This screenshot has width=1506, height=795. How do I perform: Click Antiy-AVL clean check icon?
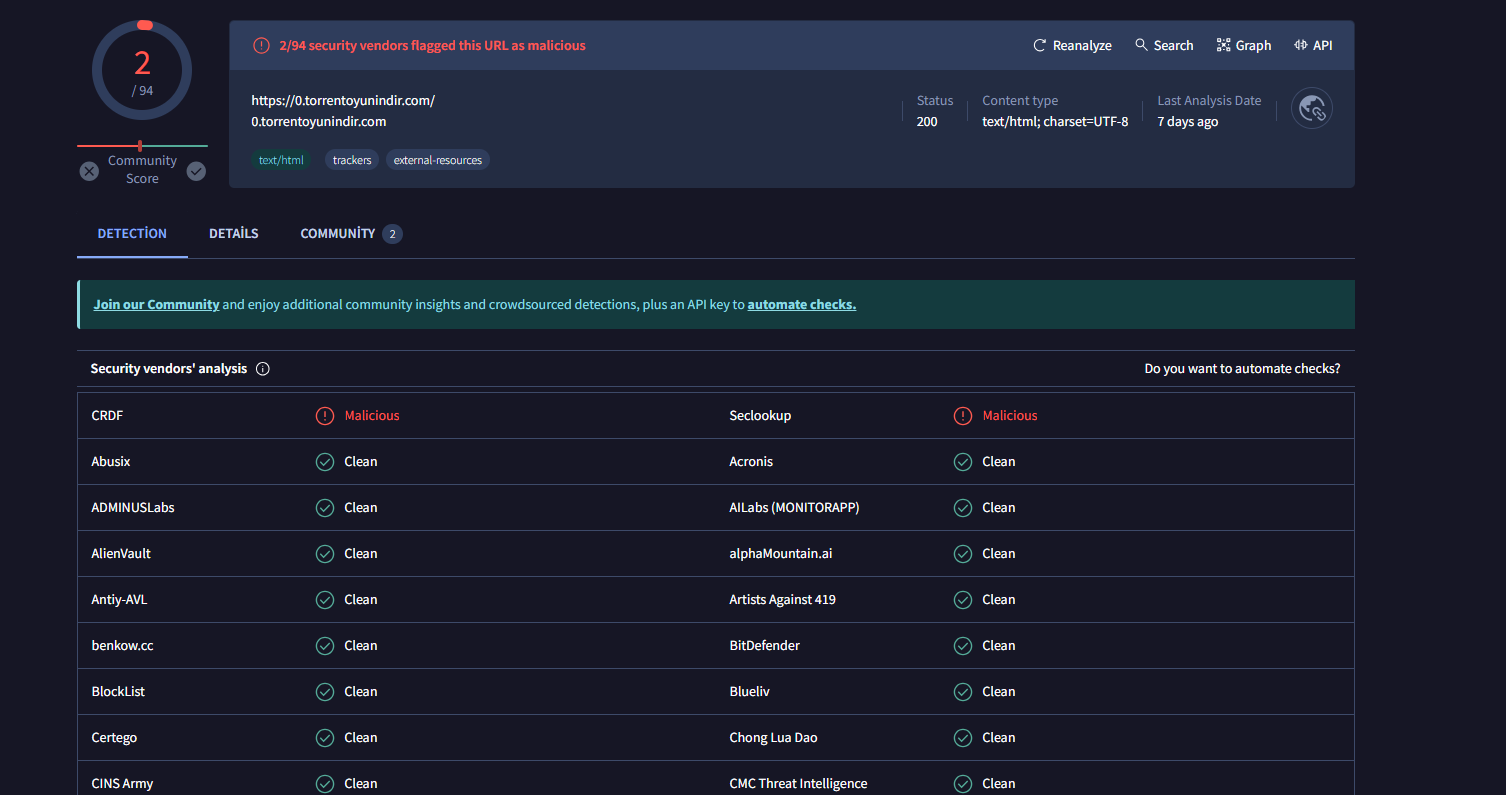pyautogui.click(x=325, y=600)
